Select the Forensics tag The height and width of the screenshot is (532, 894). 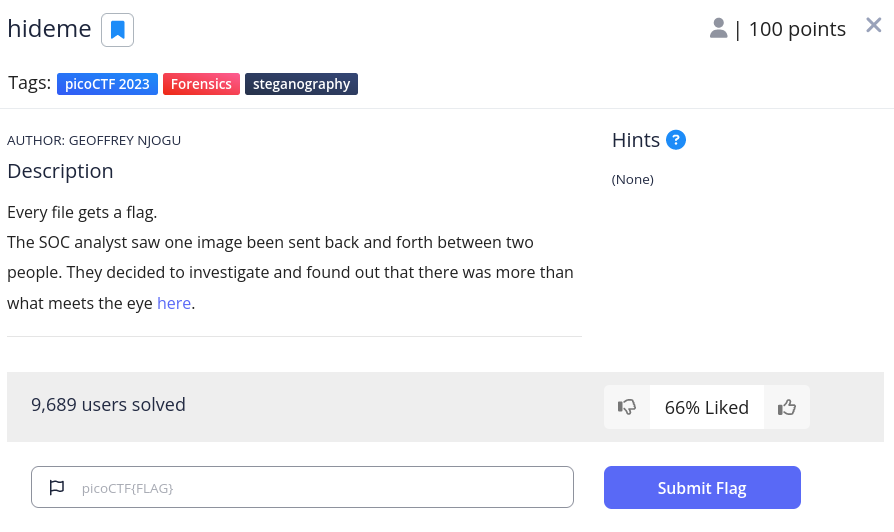(201, 84)
